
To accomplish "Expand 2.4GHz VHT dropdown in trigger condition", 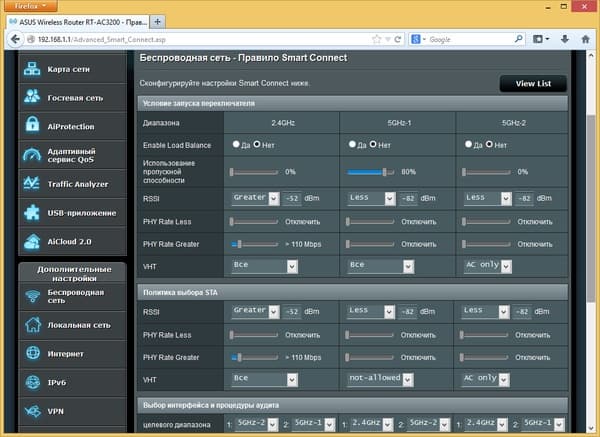I will click(264, 266).
